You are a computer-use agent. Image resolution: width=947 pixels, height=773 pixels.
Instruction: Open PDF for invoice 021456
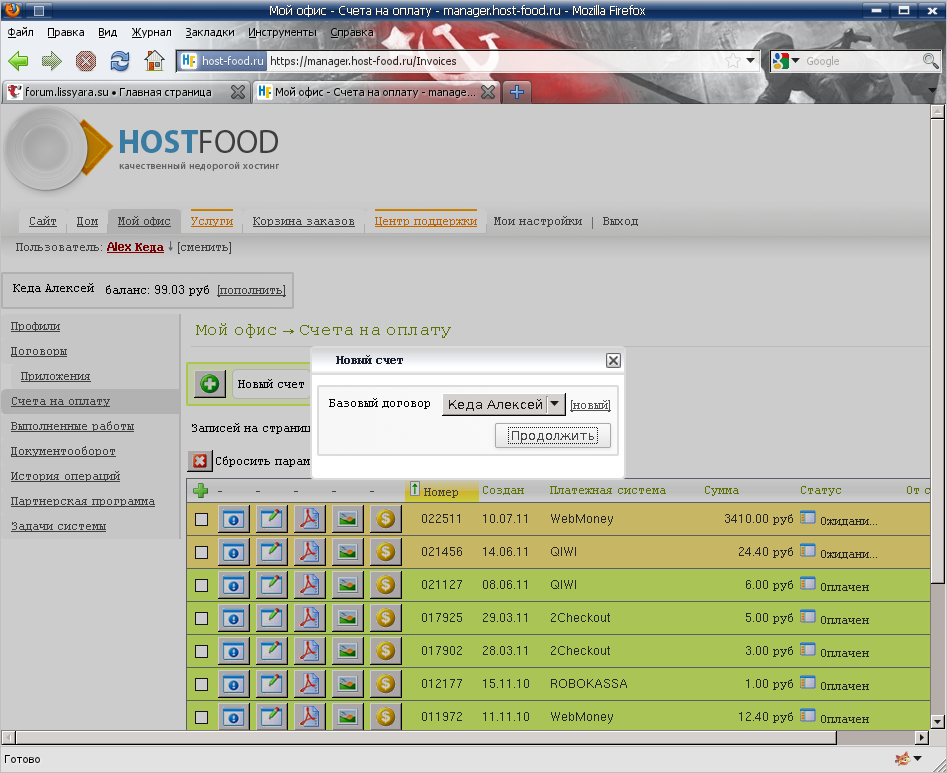[309, 552]
